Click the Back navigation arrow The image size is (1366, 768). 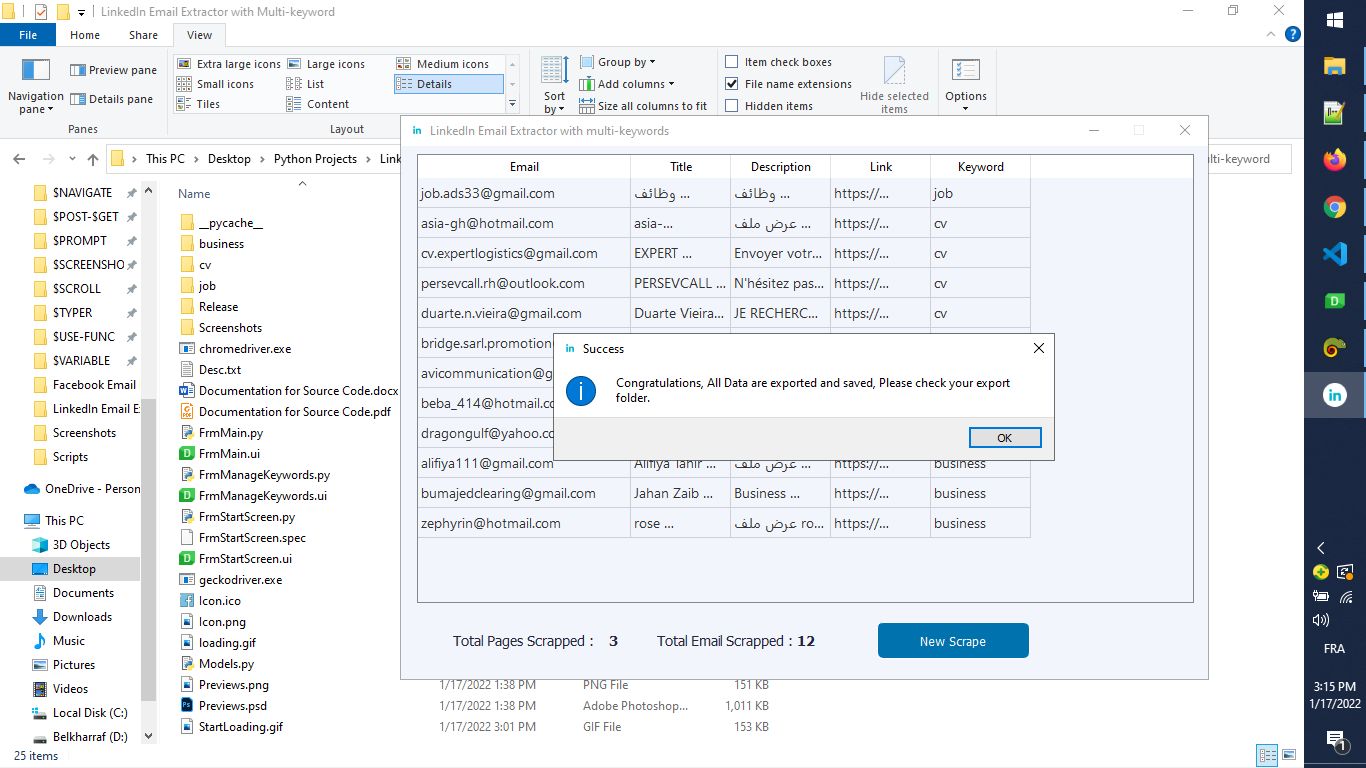(19, 159)
